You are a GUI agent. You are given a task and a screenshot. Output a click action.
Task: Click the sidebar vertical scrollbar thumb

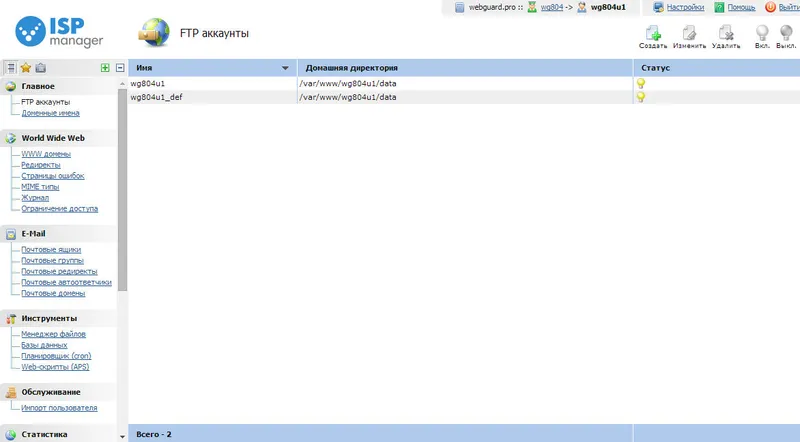(122, 189)
